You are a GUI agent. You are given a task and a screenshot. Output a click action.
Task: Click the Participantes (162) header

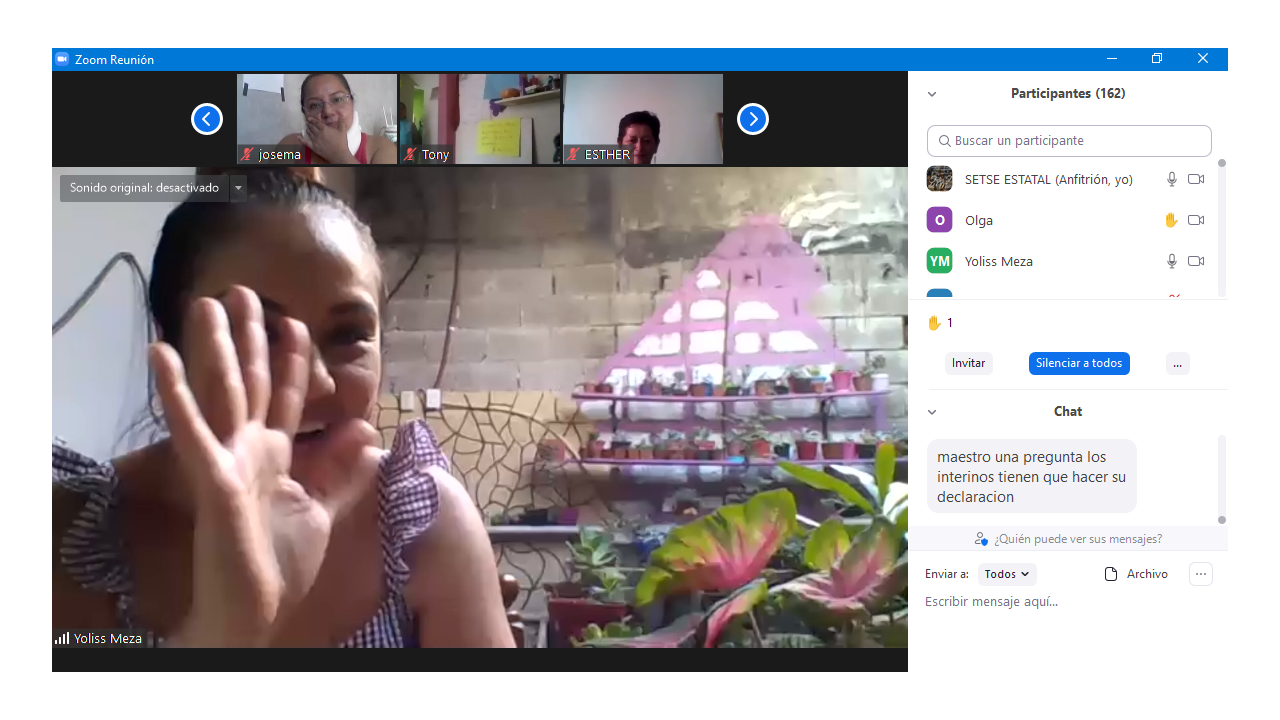[x=1068, y=93]
